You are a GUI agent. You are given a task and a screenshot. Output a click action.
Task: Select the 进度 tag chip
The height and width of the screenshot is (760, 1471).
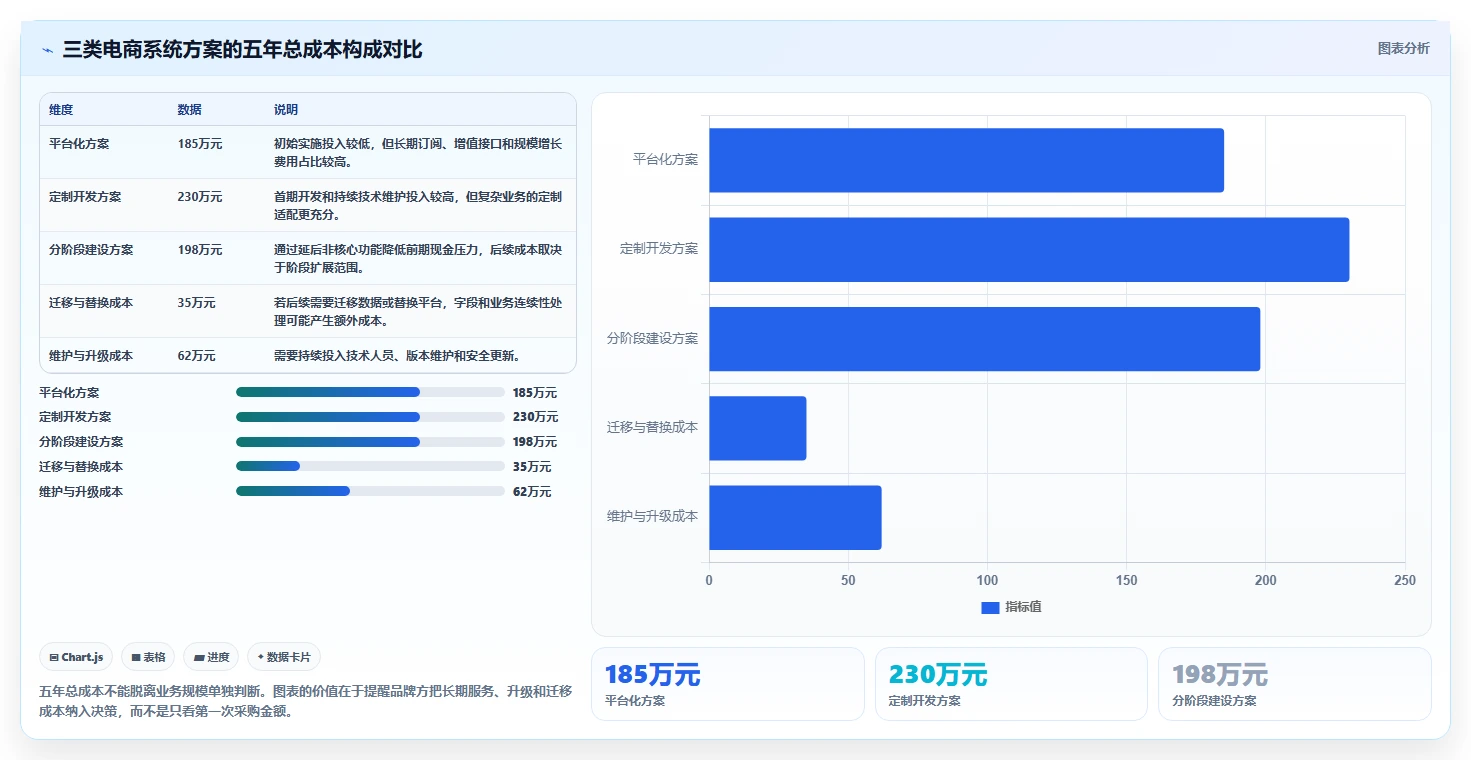pos(211,657)
